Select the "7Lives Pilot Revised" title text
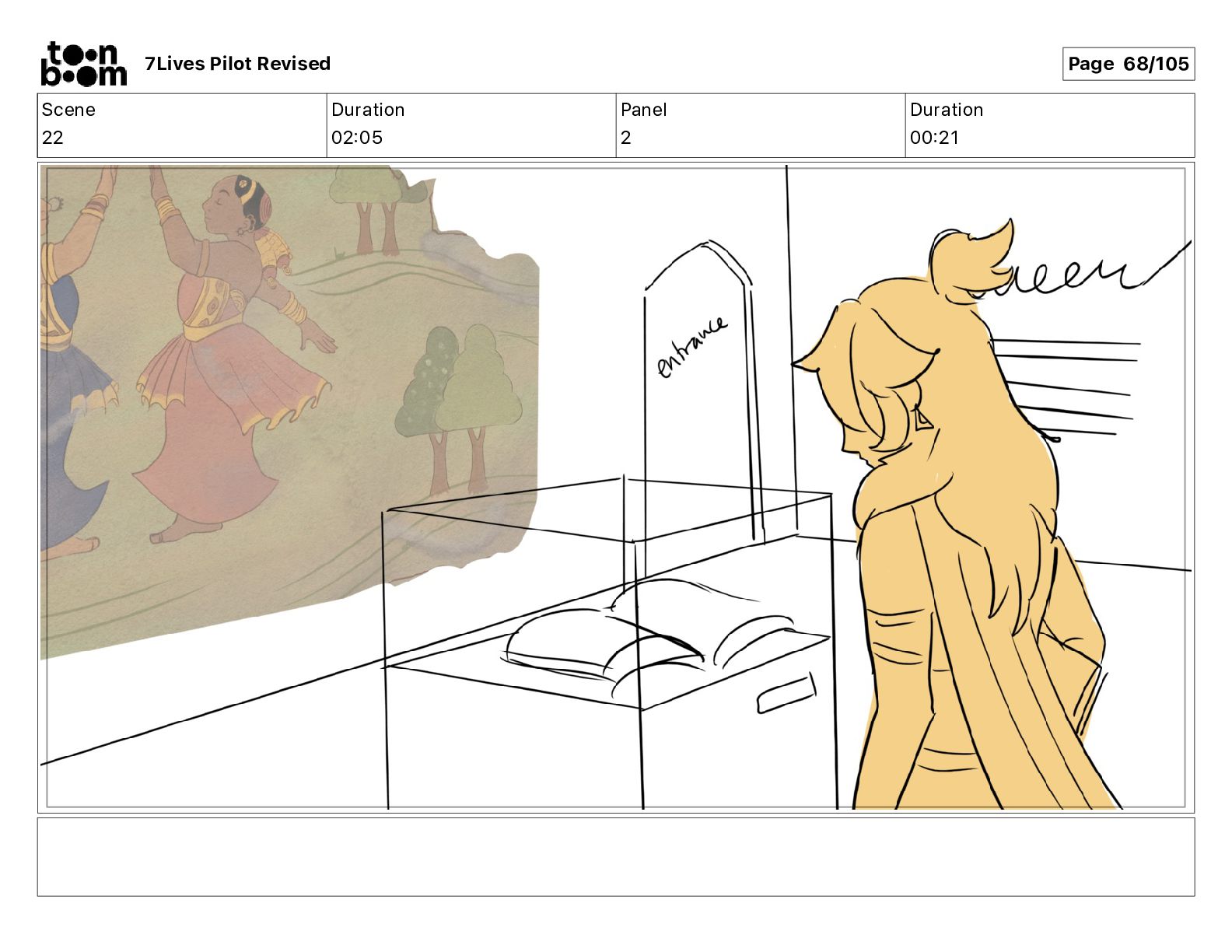This screenshot has height=952, width=1232. pos(237,64)
